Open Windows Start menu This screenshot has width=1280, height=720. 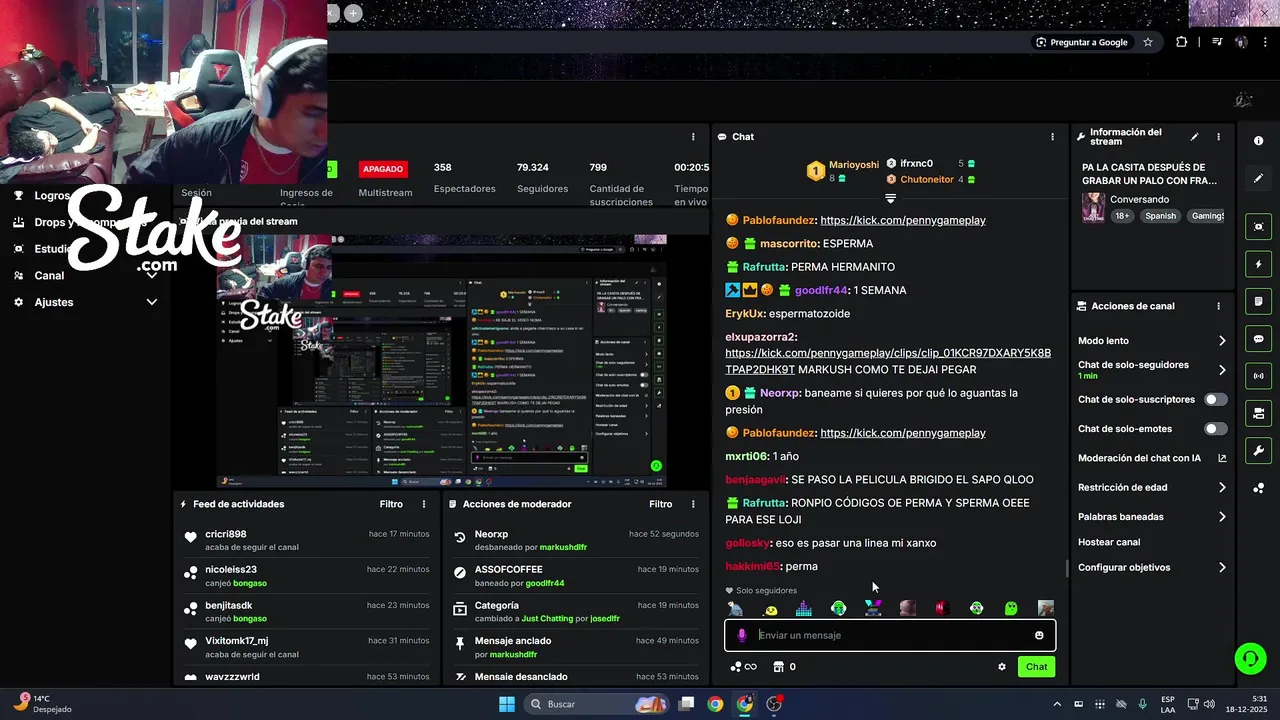coord(507,704)
